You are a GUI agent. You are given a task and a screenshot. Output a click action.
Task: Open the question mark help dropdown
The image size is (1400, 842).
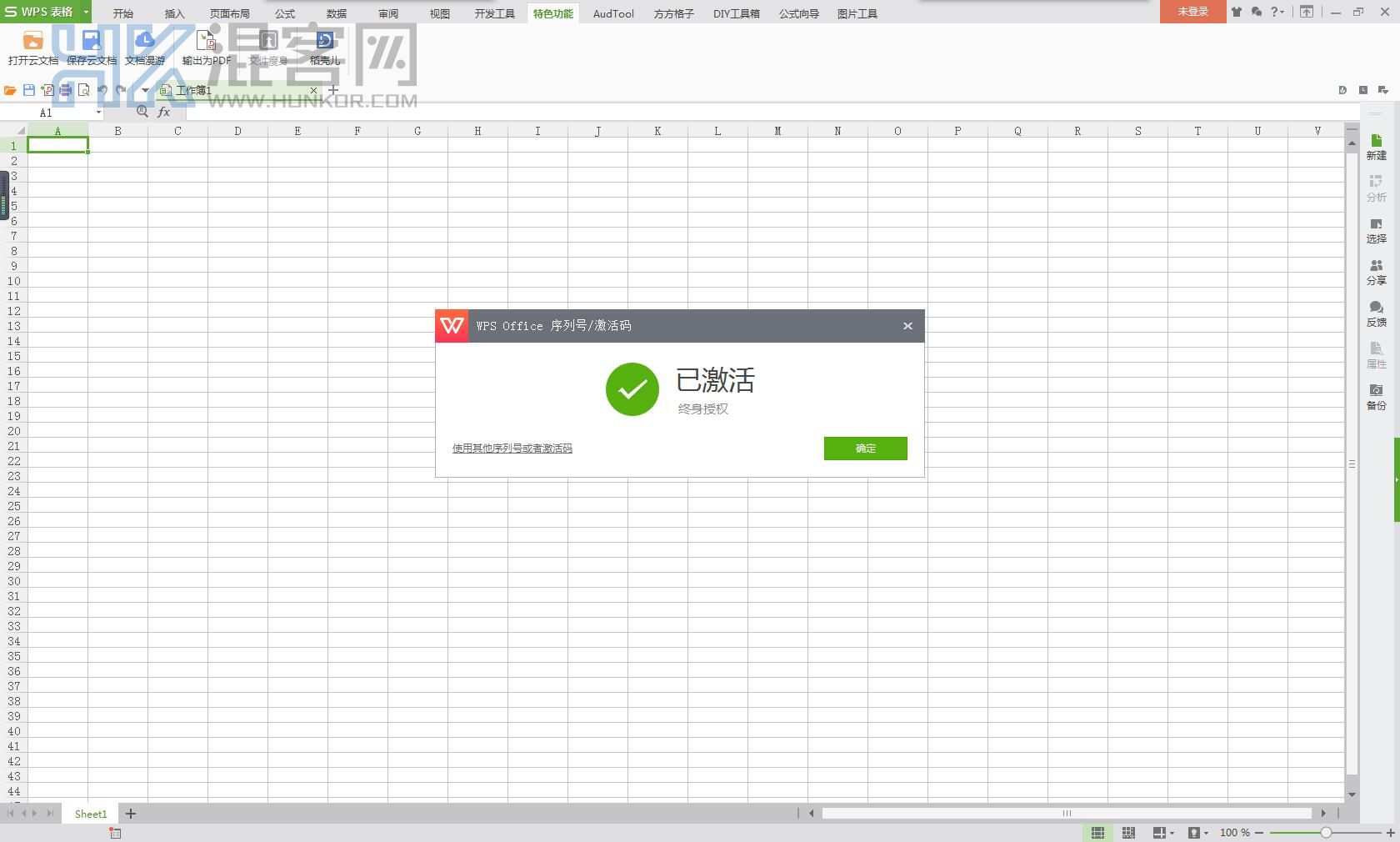[x=1277, y=12]
